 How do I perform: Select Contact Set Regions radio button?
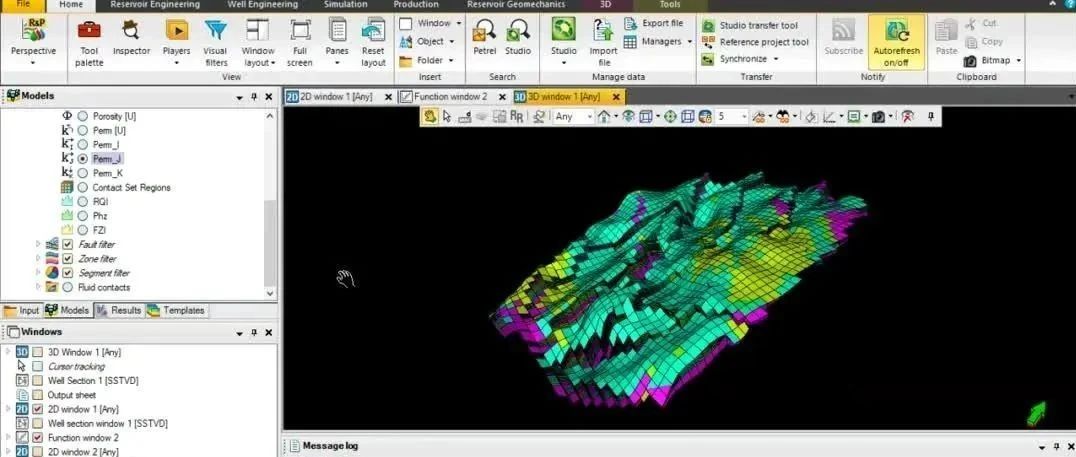pos(82,187)
